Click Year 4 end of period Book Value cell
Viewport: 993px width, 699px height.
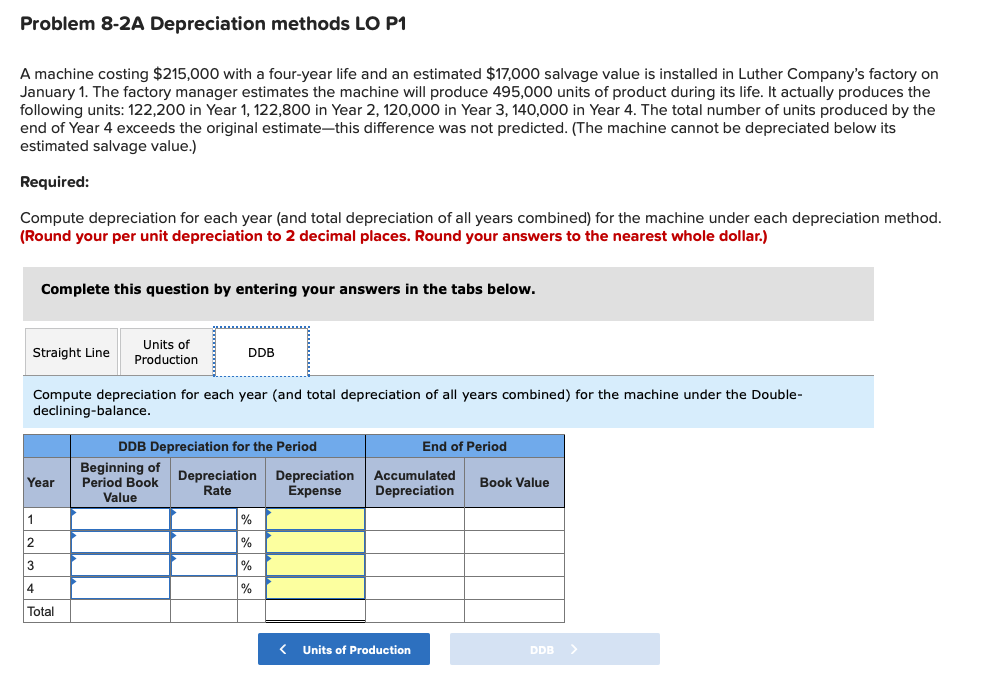(514, 588)
